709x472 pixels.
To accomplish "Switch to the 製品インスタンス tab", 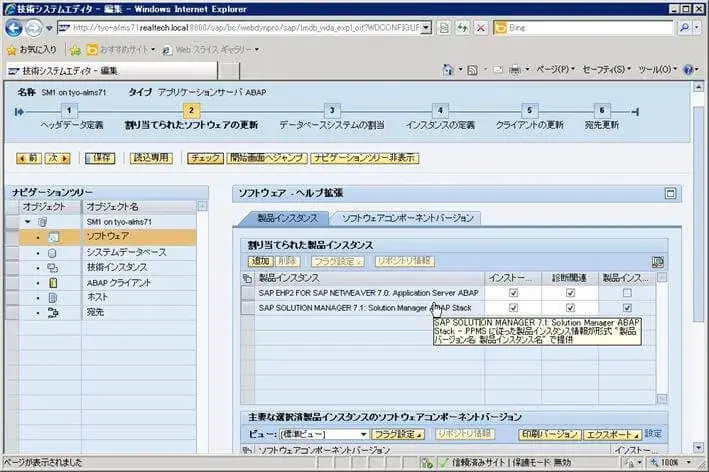I will [x=287, y=218].
